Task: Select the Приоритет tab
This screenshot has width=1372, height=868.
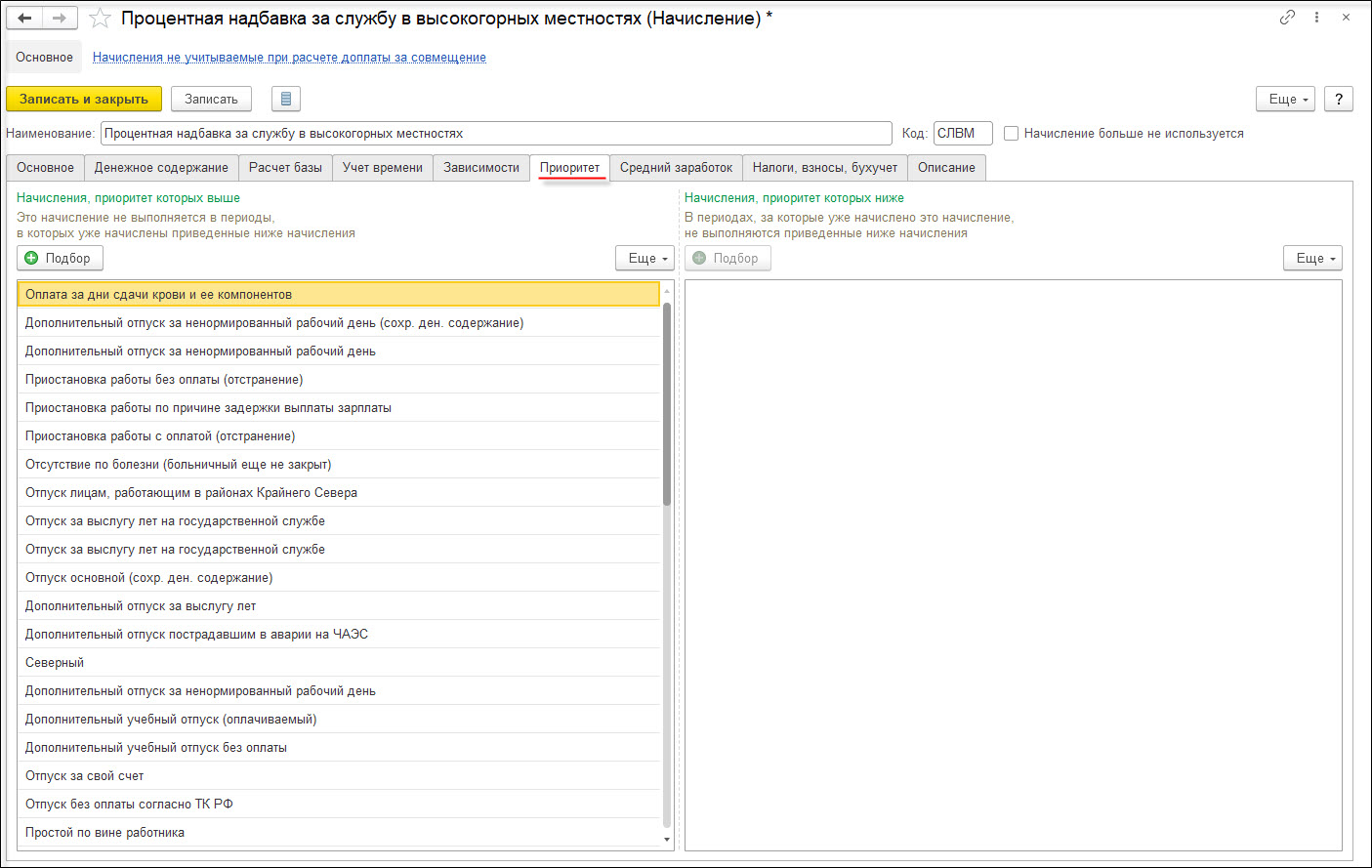Action: pyautogui.click(x=570, y=168)
